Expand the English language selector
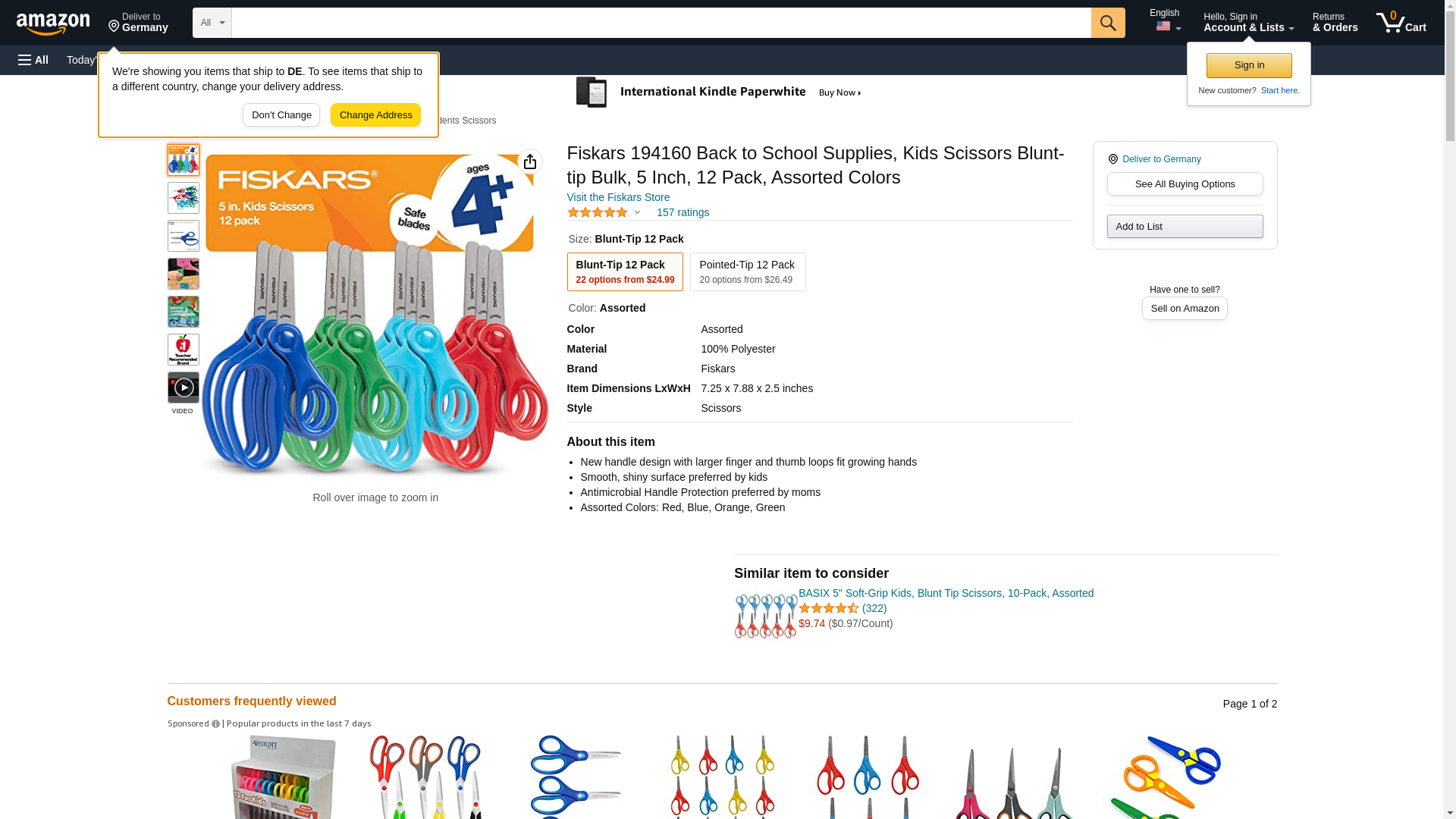 [1166, 21]
